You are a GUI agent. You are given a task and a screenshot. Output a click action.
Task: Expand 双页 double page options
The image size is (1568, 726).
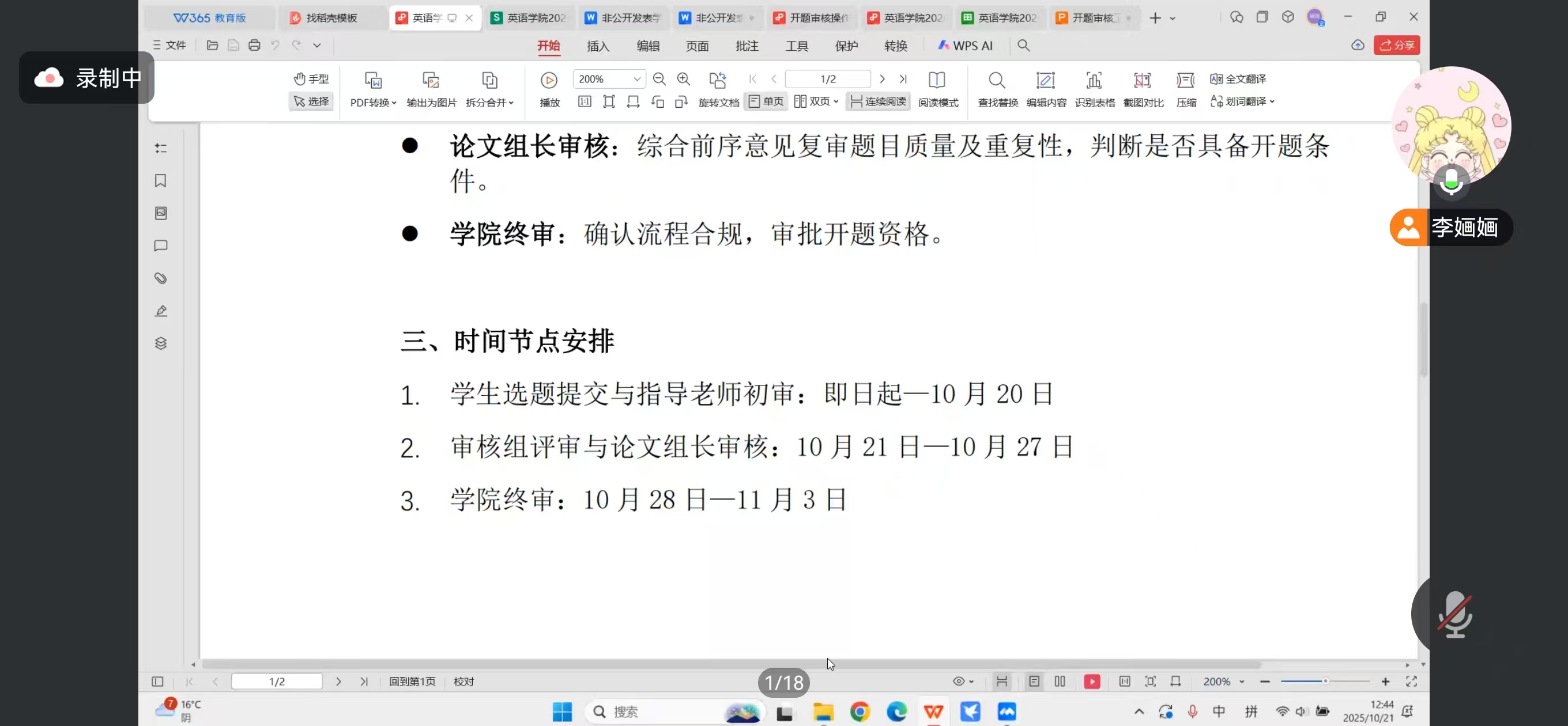816,101
